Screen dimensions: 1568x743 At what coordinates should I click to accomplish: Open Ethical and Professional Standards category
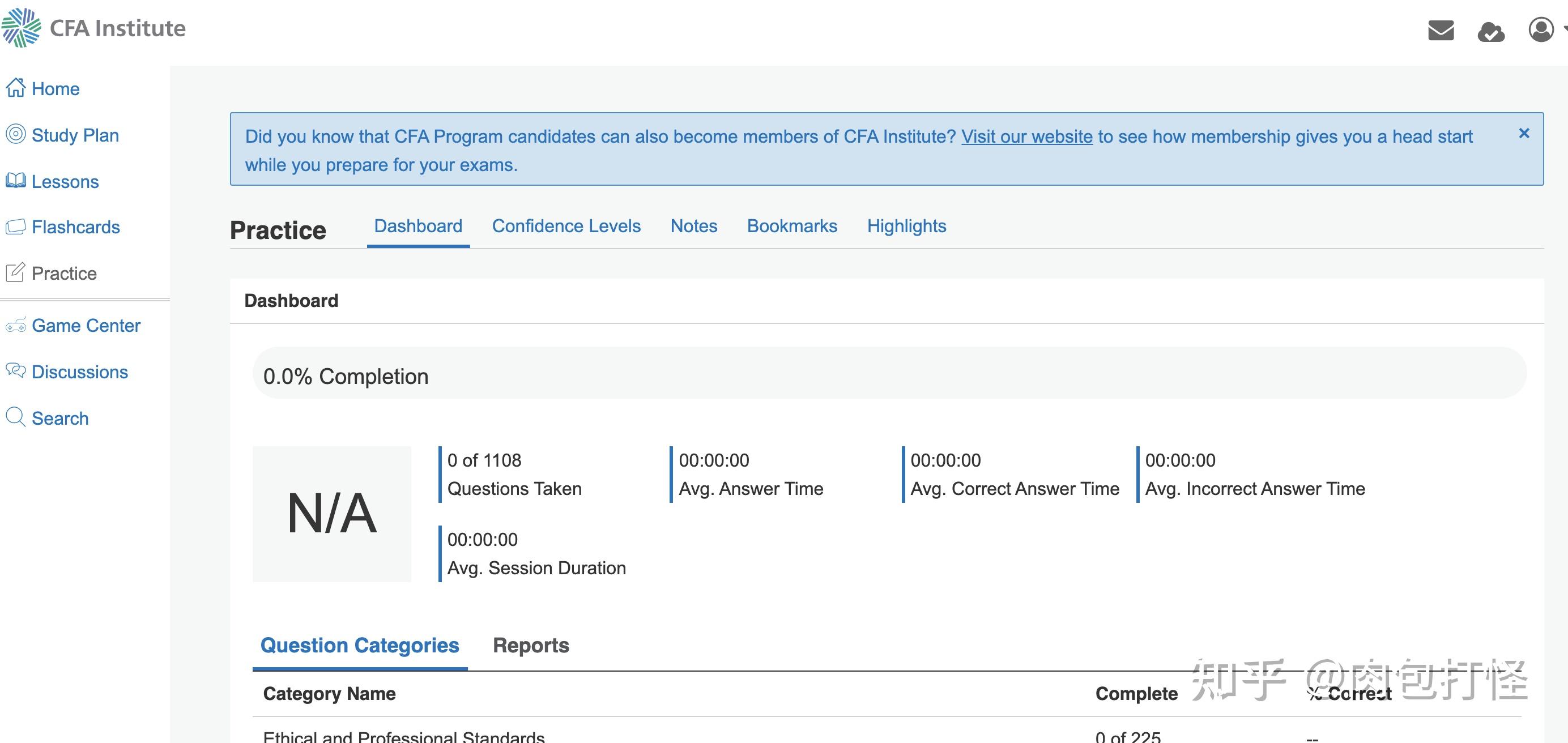403,736
